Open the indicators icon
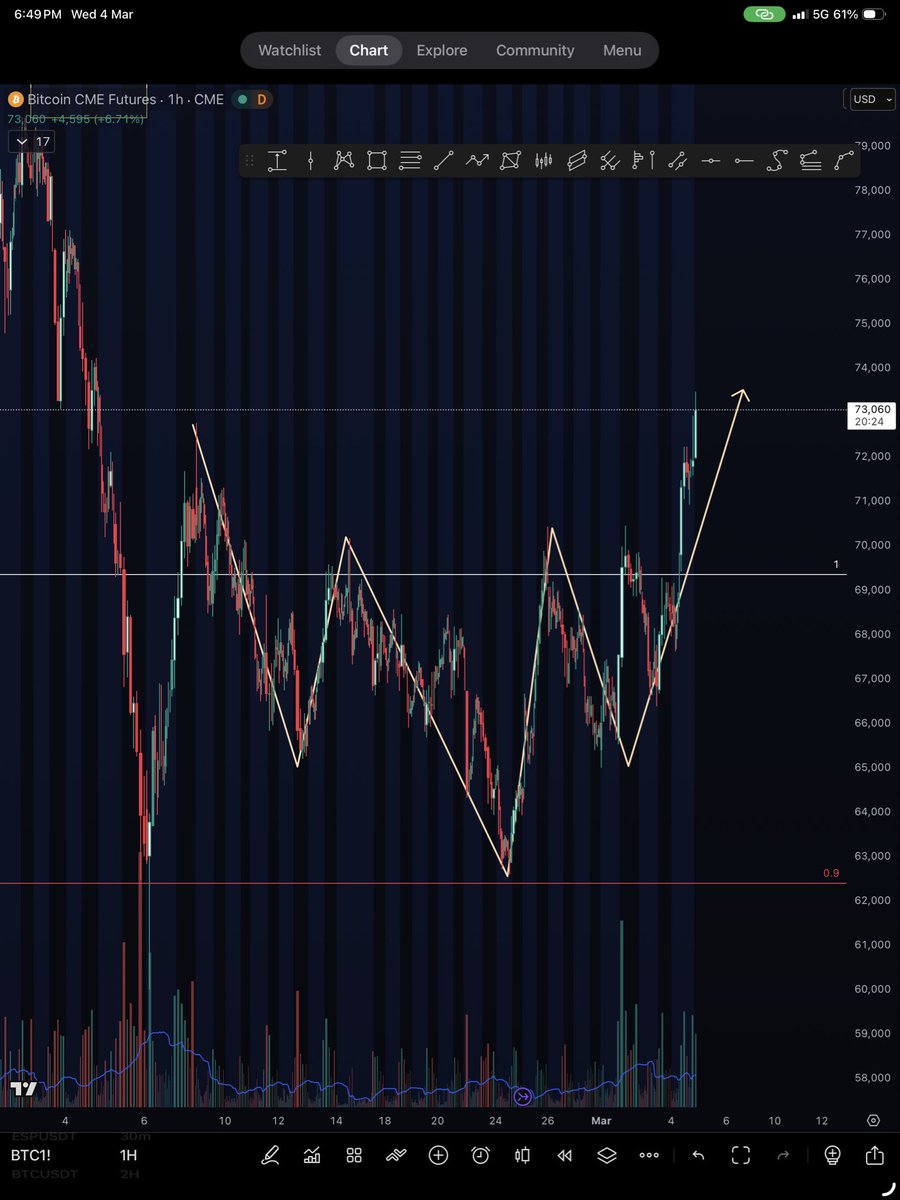The height and width of the screenshot is (1200, 900). click(x=397, y=1155)
